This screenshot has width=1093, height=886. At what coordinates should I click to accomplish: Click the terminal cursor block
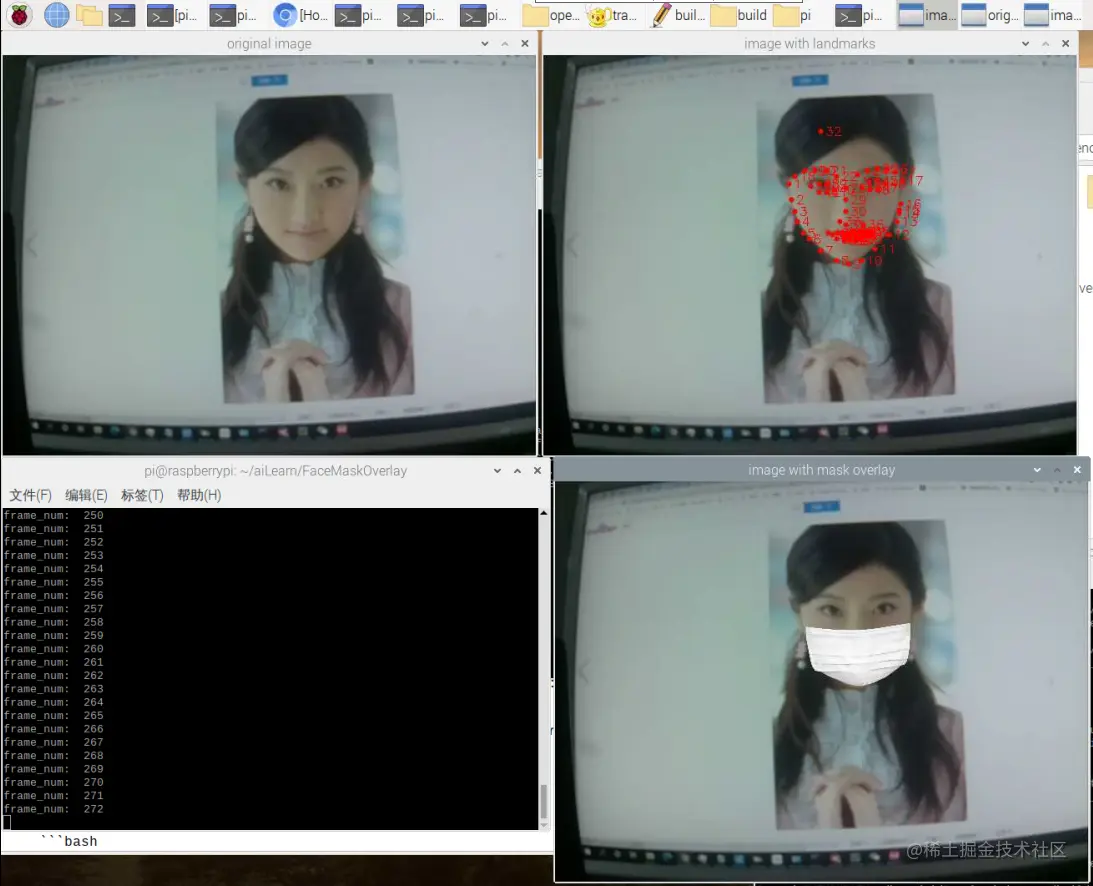(x=7, y=822)
